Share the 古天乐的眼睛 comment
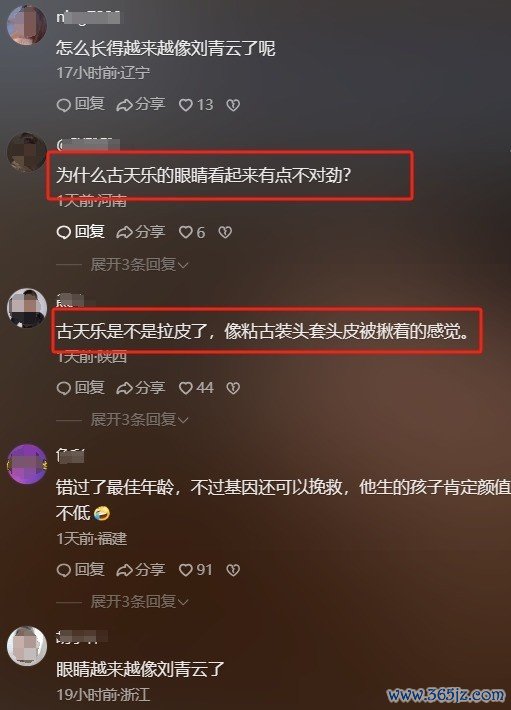Screen dimensions: 511x710 (x=141, y=232)
